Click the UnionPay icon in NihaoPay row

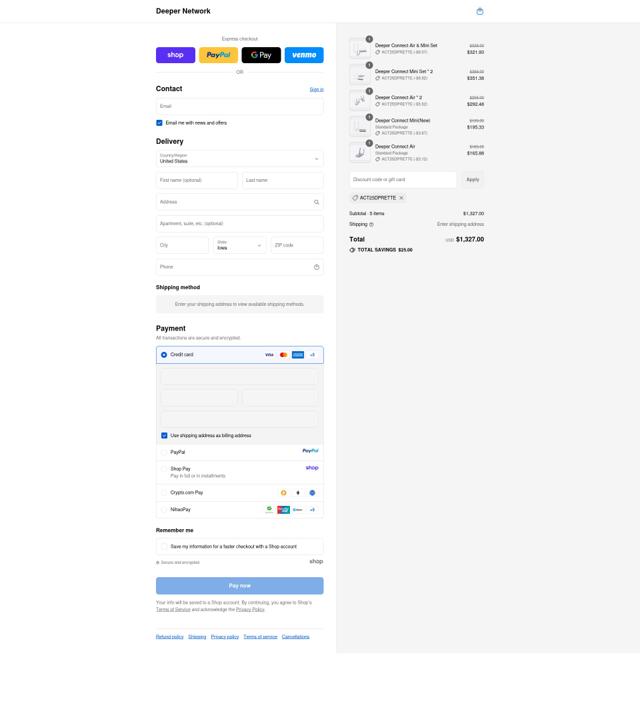click(283, 510)
